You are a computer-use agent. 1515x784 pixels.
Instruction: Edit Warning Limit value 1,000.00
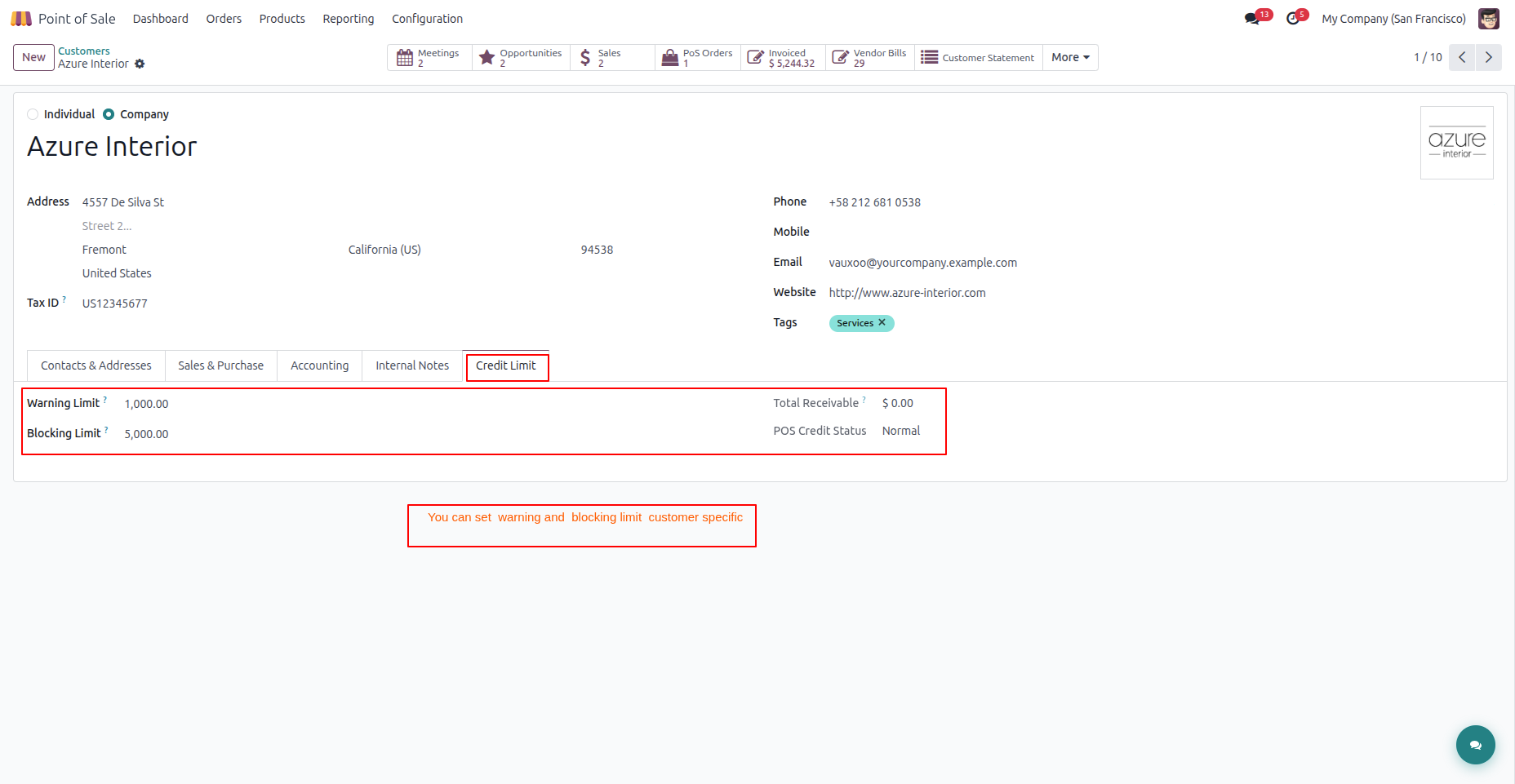coord(146,404)
